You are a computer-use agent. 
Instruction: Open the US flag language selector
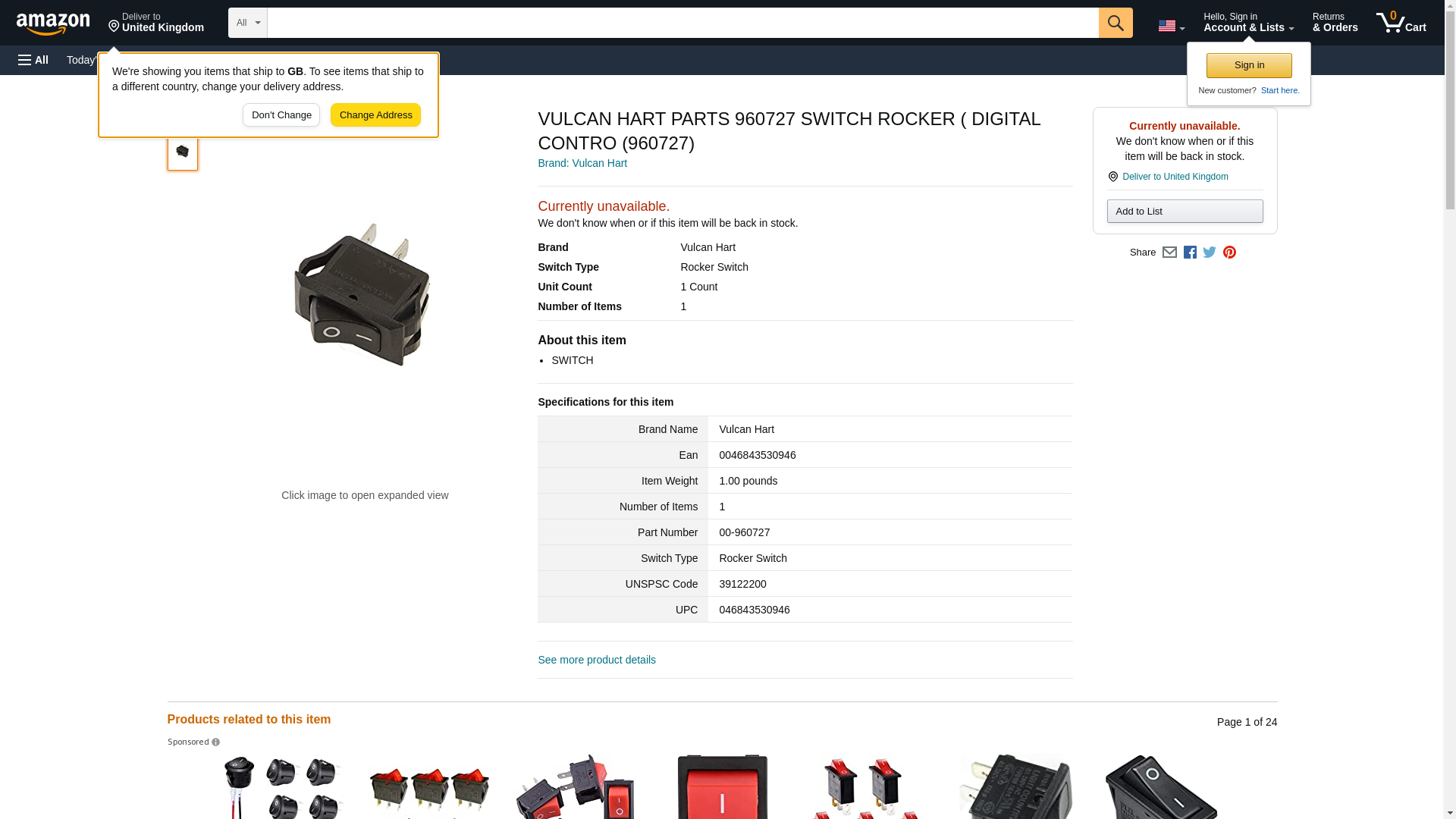click(x=1171, y=26)
